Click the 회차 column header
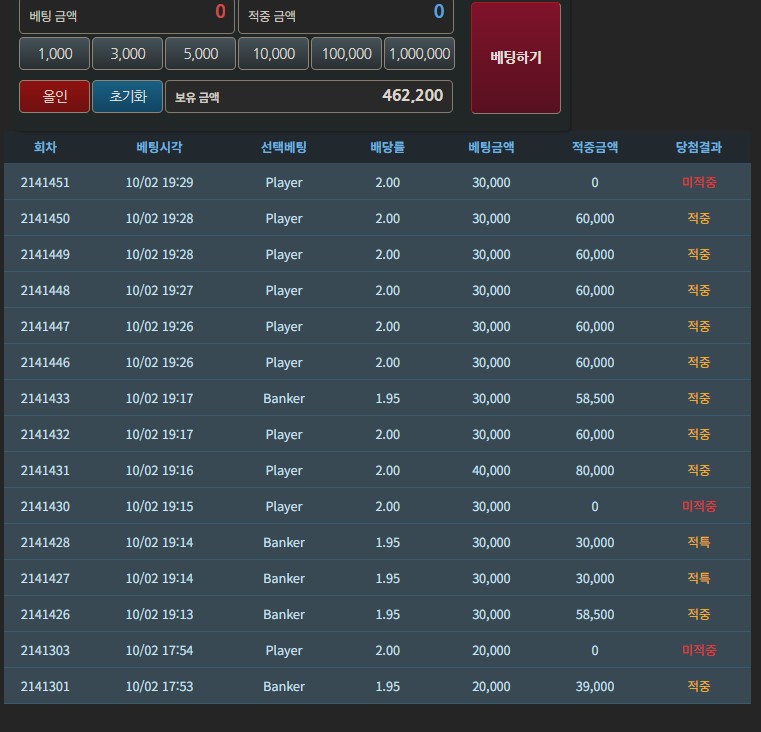761x732 pixels. point(45,147)
